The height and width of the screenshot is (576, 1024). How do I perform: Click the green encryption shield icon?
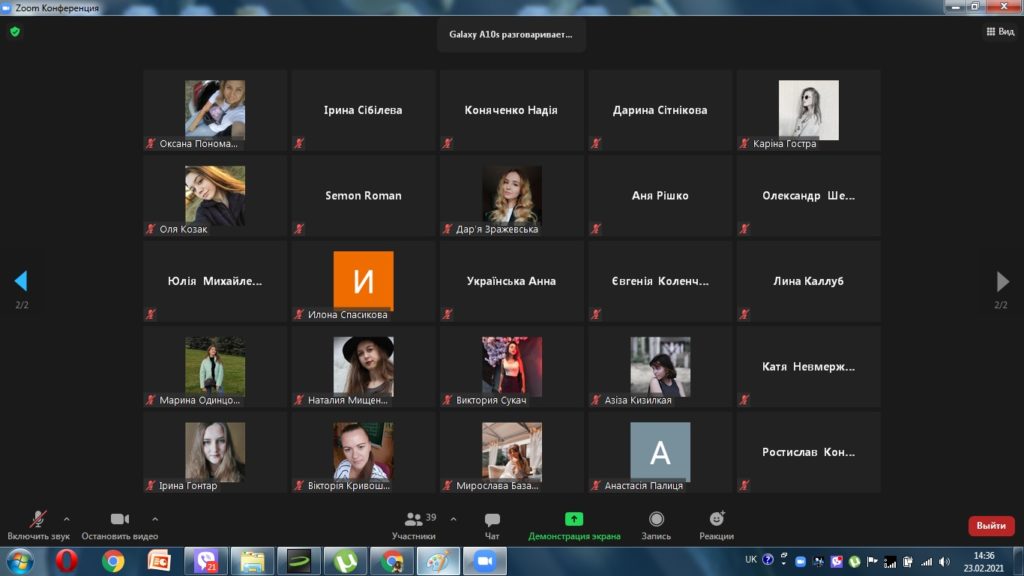pos(15,31)
